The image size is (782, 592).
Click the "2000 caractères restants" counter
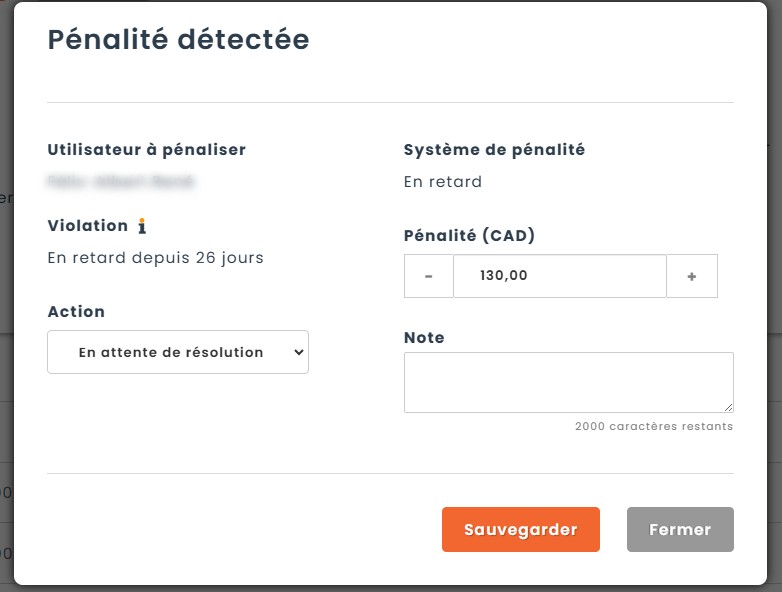pyautogui.click(x=654, y=426)
